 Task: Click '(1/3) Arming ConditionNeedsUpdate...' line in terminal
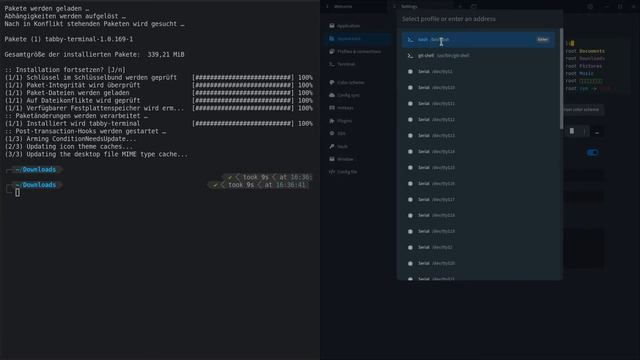pyautogui.click(x=70, y=139)
